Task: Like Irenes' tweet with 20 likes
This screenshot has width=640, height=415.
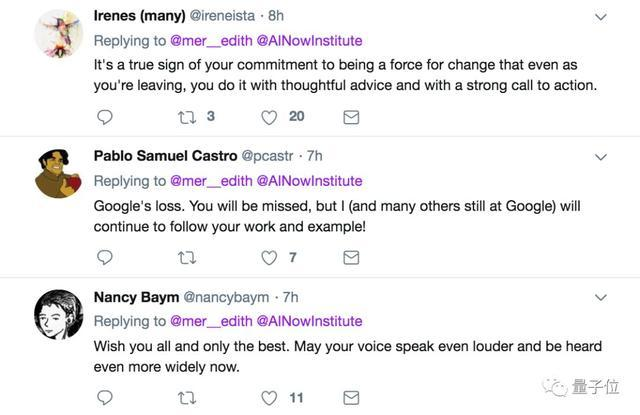Action: [268, 117]
